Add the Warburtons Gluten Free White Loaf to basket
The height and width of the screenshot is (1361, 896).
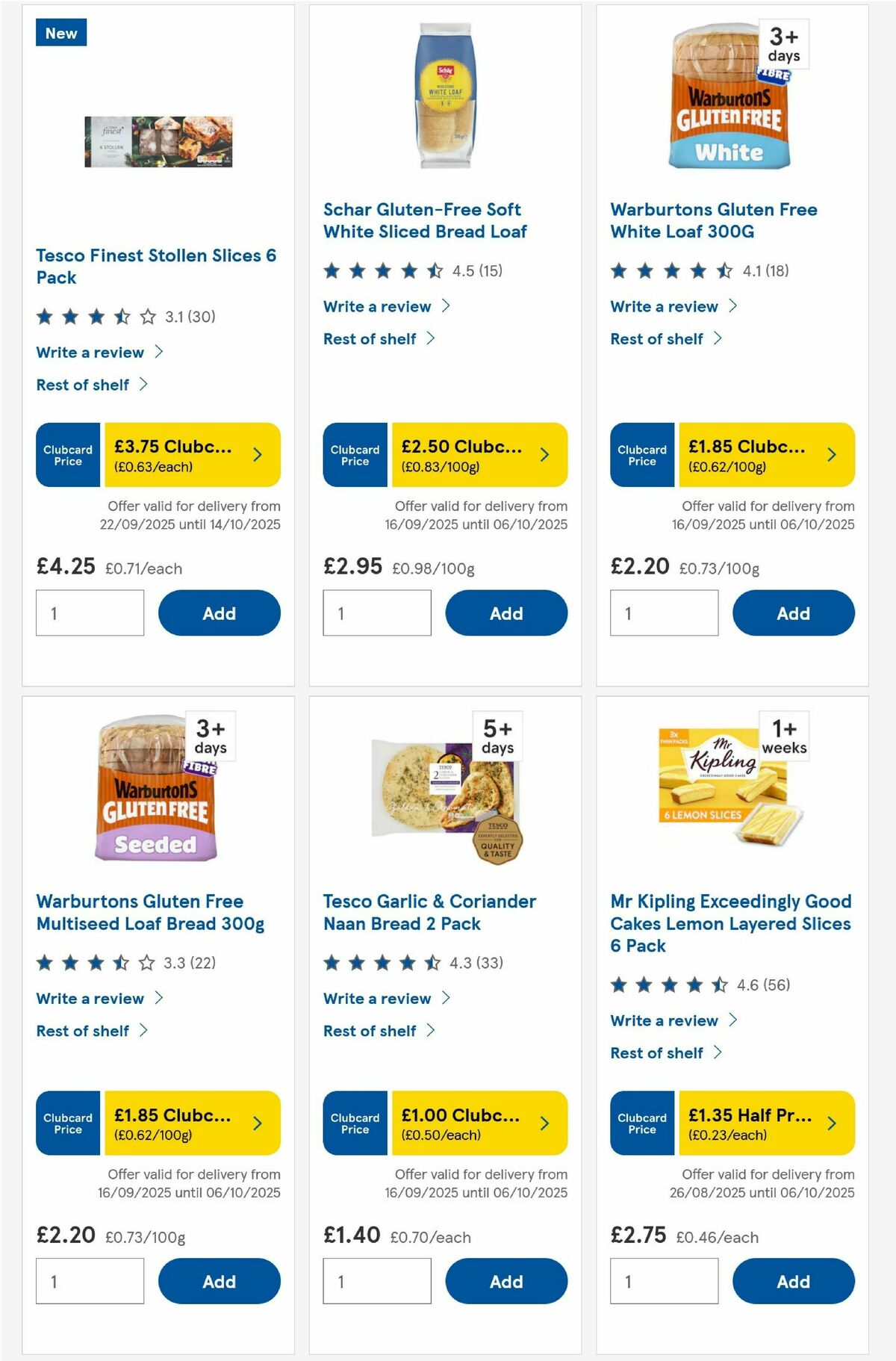(794, 613)
